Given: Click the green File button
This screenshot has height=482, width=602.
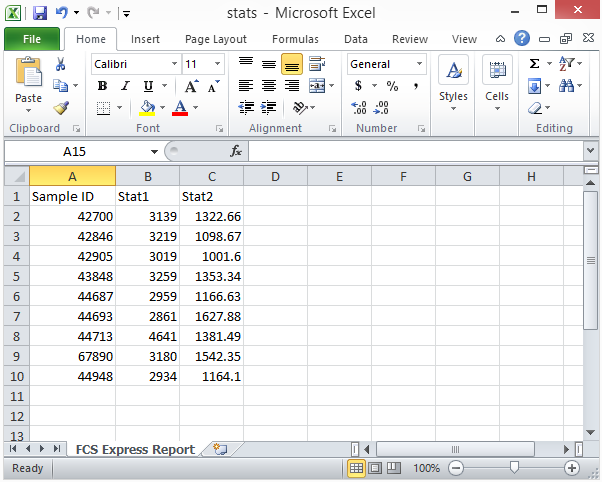Looking at the screenshot, I should pos(31,39).
